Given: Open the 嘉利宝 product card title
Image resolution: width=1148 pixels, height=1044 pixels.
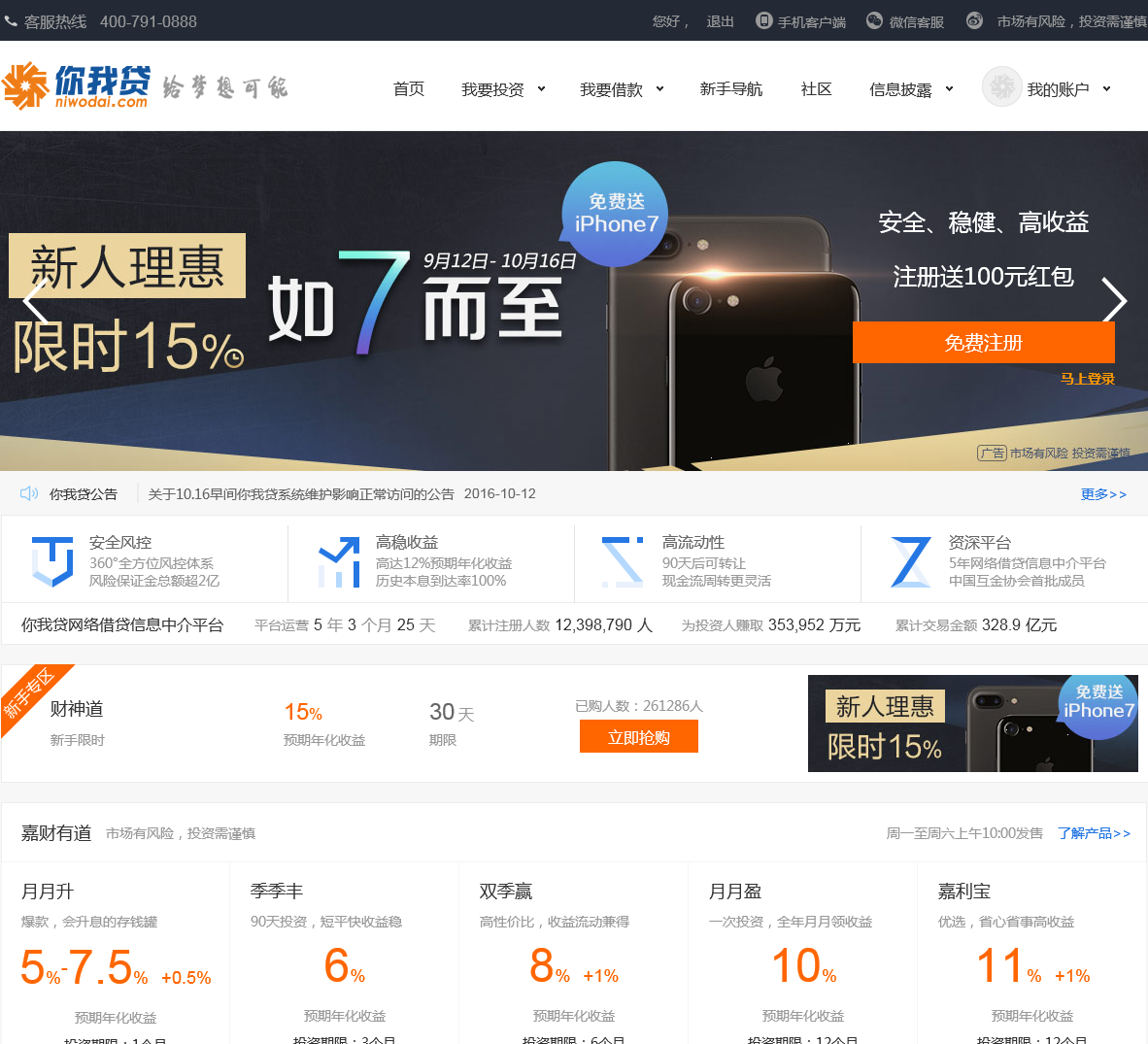Looking at the screenshot, I should 964,891.
